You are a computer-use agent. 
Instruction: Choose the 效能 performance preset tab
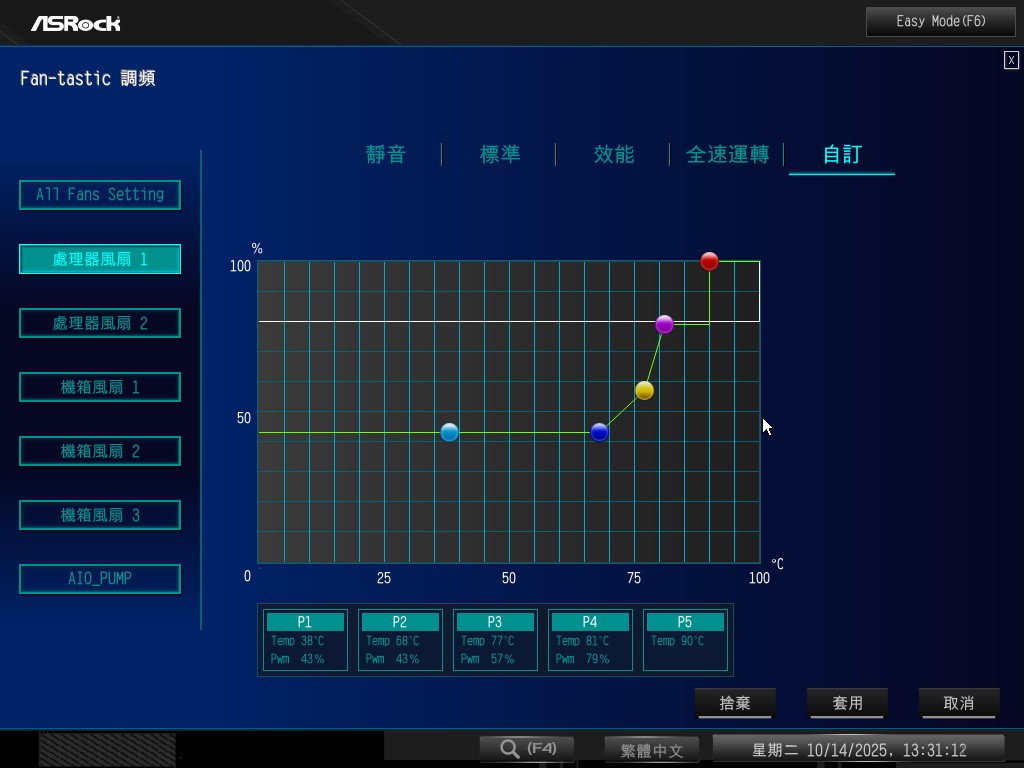(x=614, y=154)
